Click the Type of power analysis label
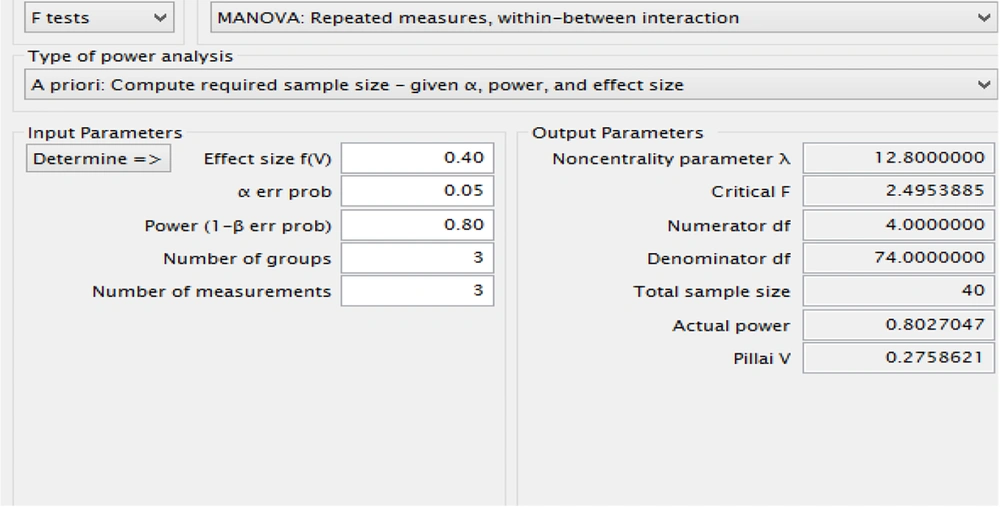Viewport: 1000px width, 507px height. pyautogui.click(x=130, y=56)
